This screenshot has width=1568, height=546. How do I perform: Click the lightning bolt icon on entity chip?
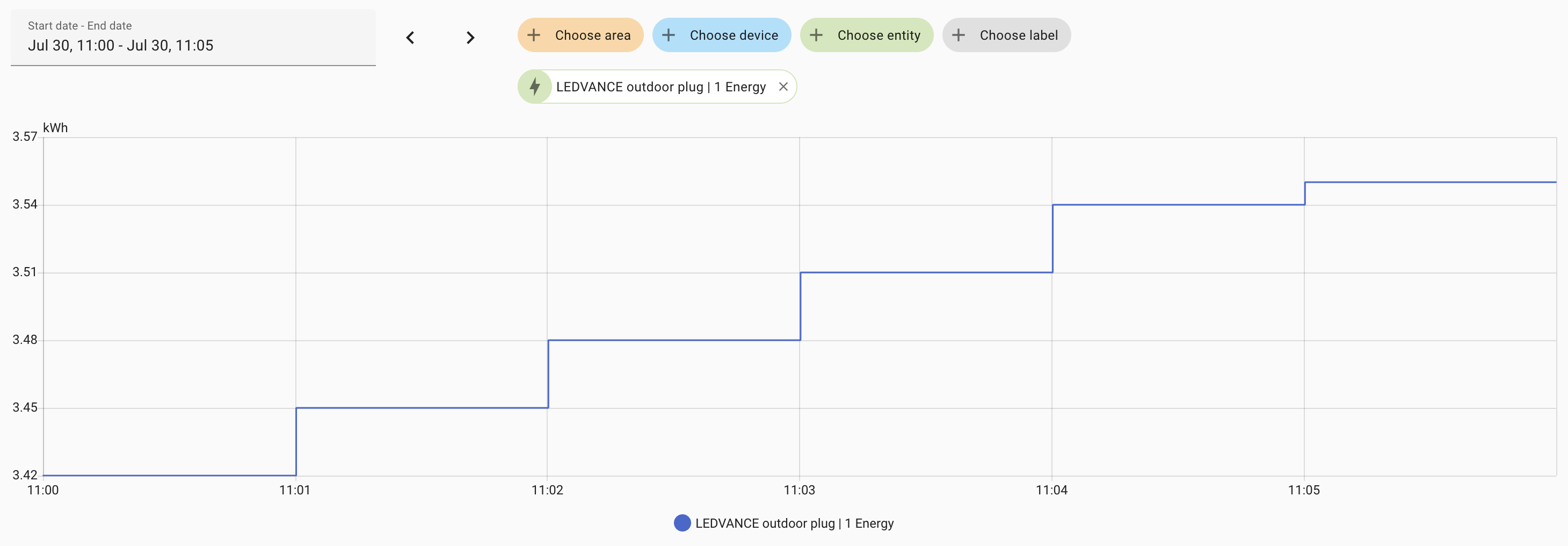click(x=535, y=87)
